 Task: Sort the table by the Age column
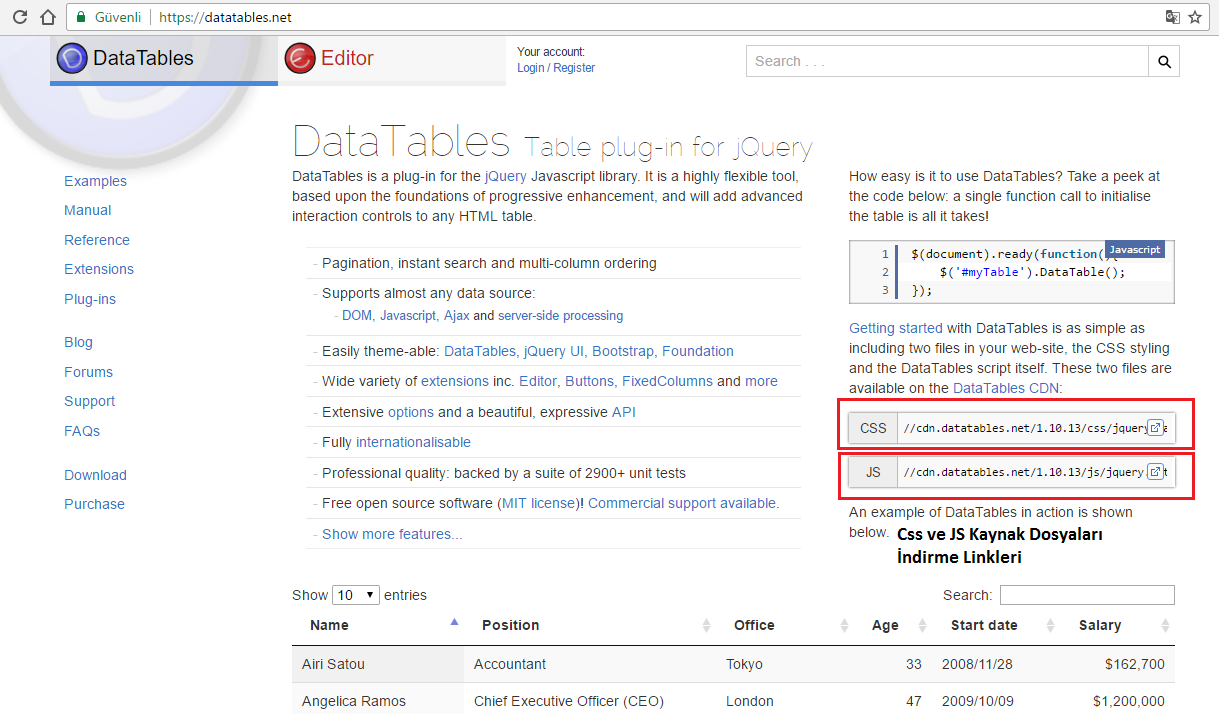885,624
